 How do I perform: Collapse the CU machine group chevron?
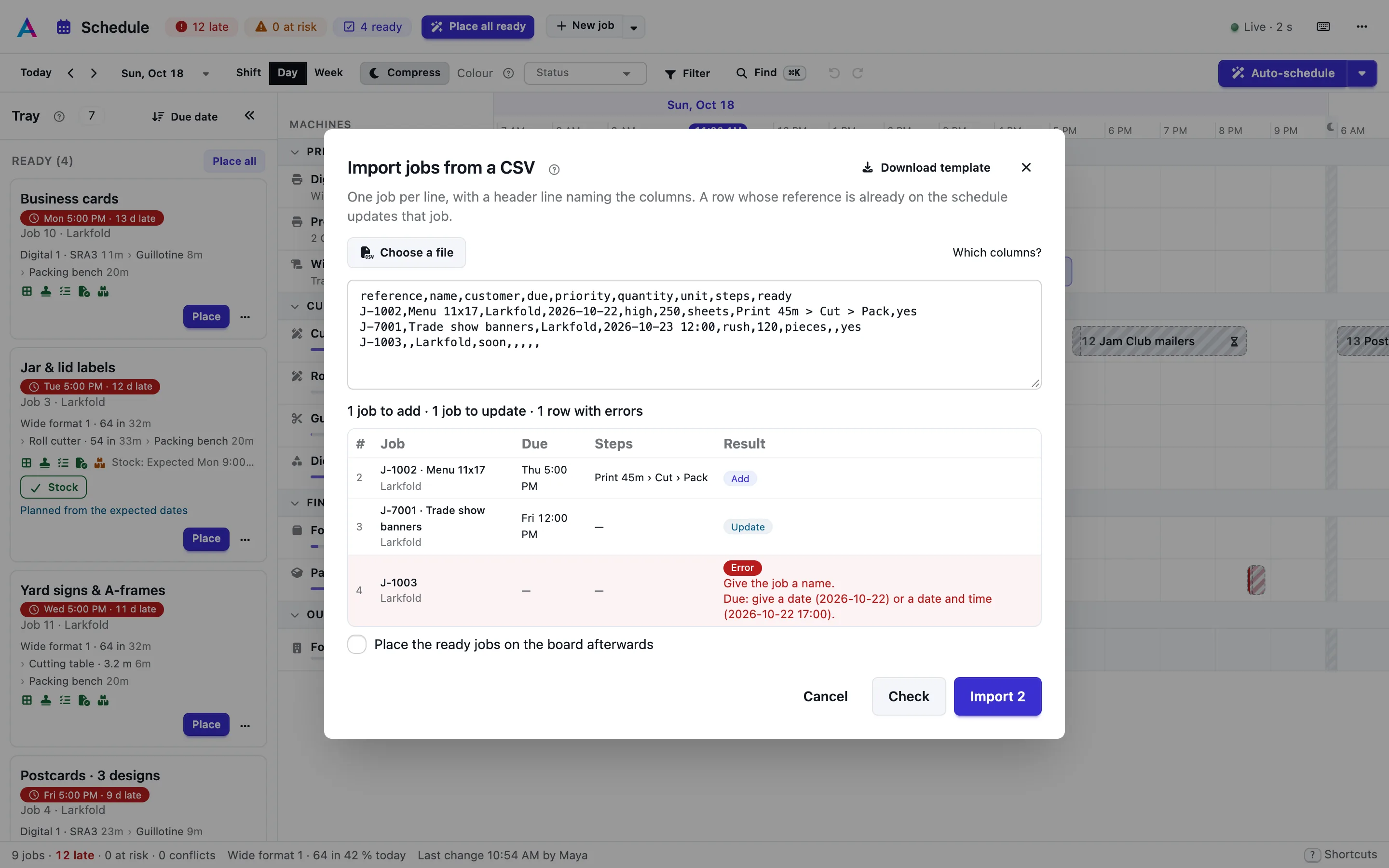[x=295, y=306]
